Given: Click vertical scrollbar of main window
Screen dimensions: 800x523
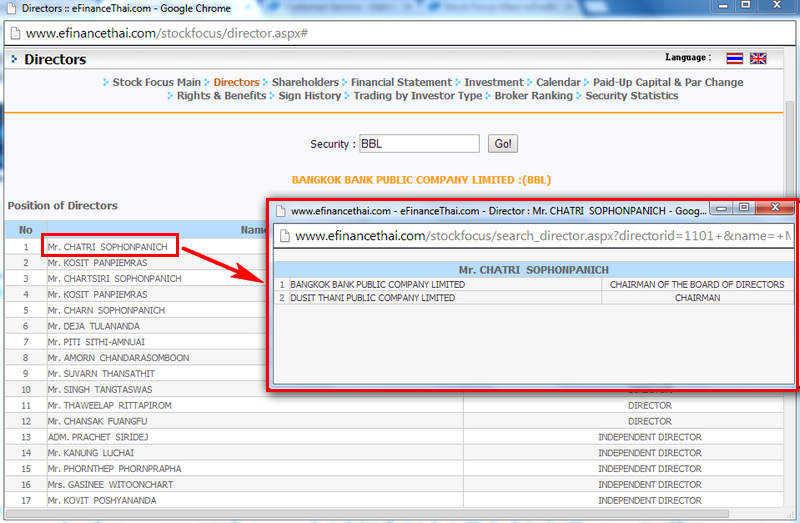Looking at the screenshot, I should 790,153.
